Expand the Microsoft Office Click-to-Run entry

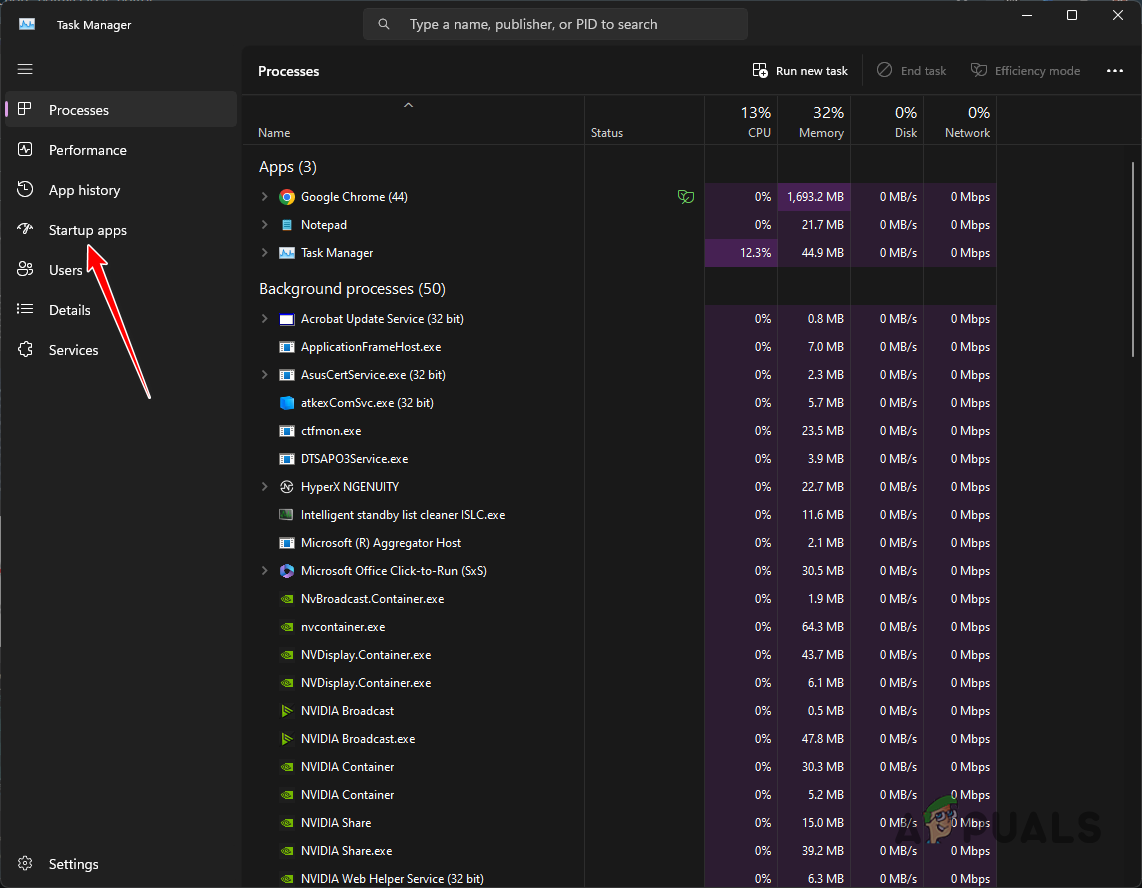(x=263, y=570)
